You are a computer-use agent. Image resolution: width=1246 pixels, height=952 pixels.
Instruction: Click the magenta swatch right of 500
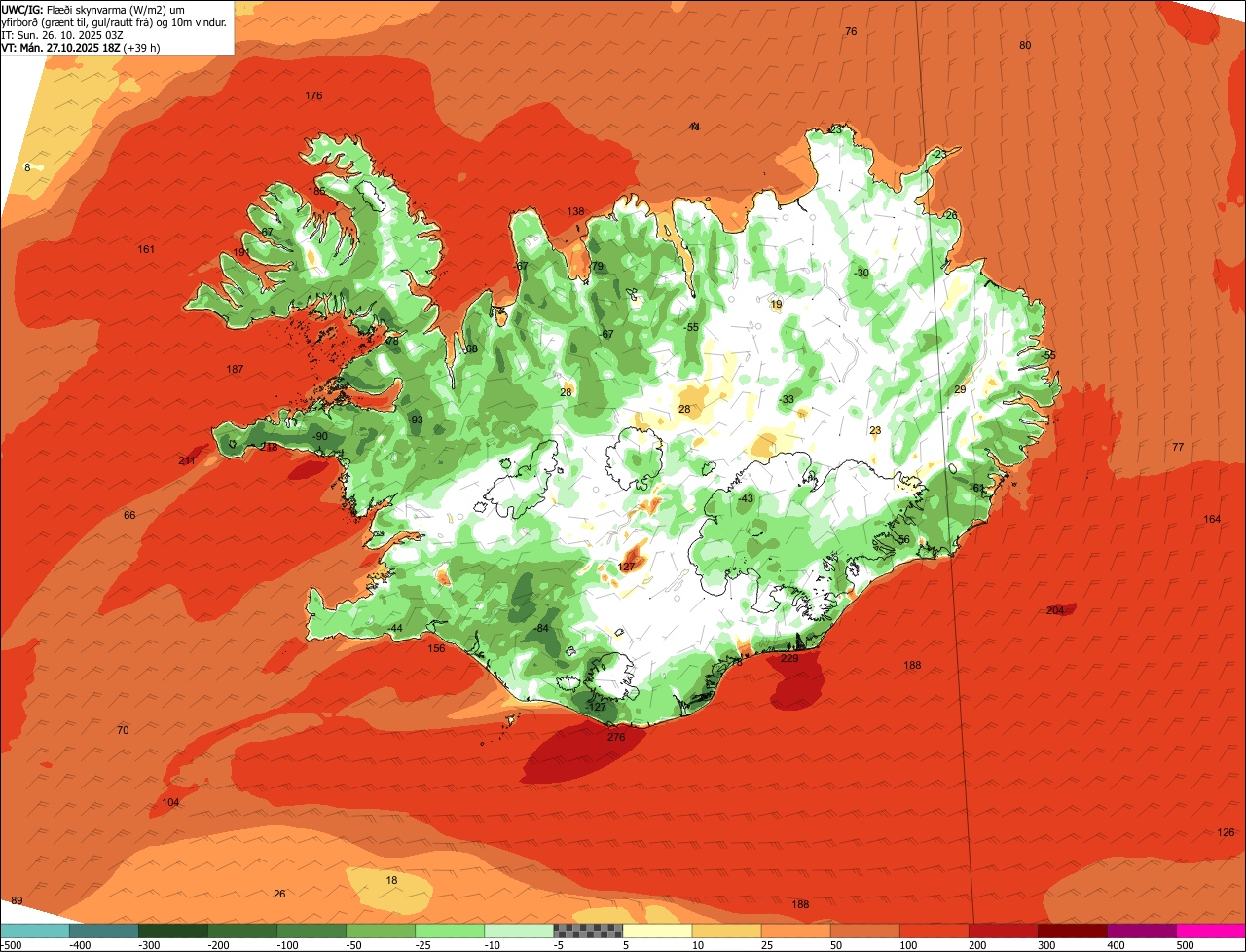point(1210,931)
